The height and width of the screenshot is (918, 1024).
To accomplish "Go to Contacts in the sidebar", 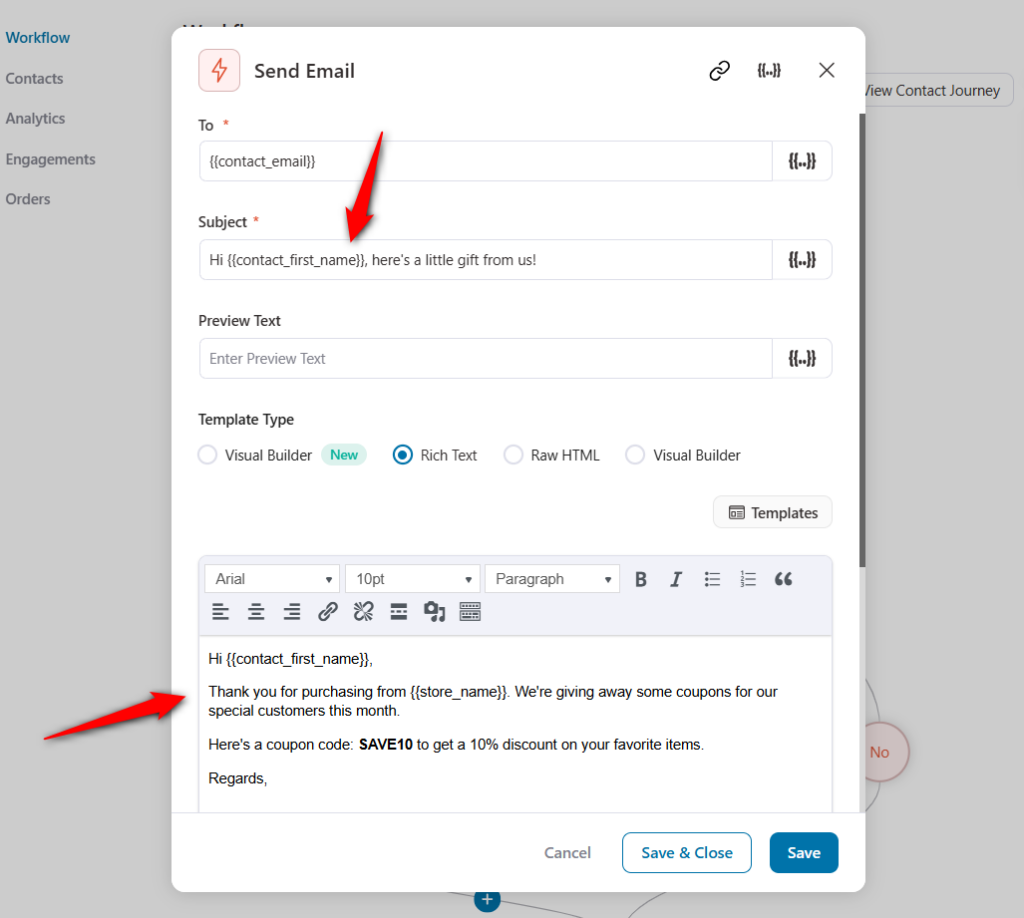I will (x=34, y=78).
